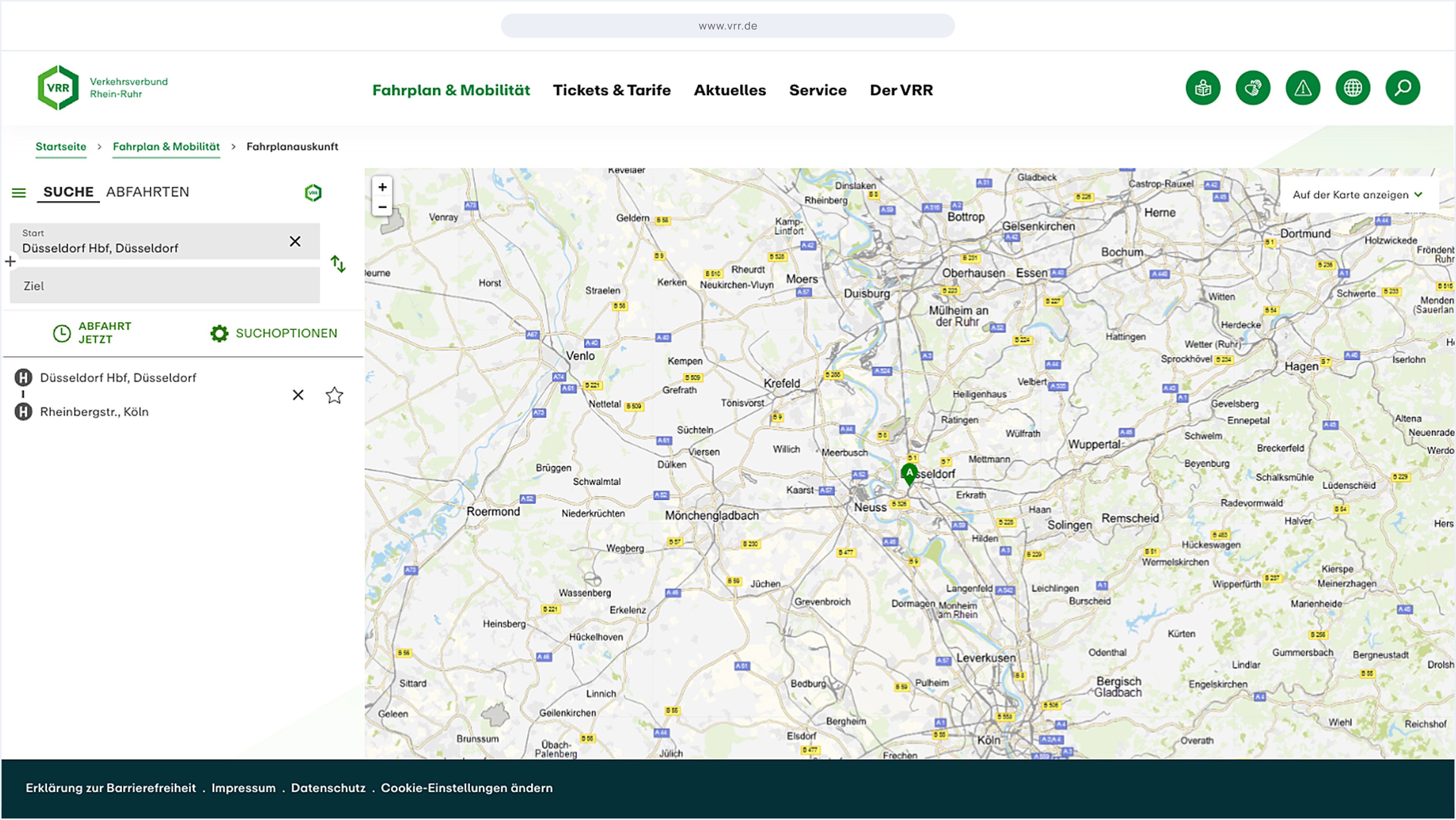Open 'Abfahrt jetzt' time selector
1456x820 pixels.
pyautogui.click(x=92, y=333)
